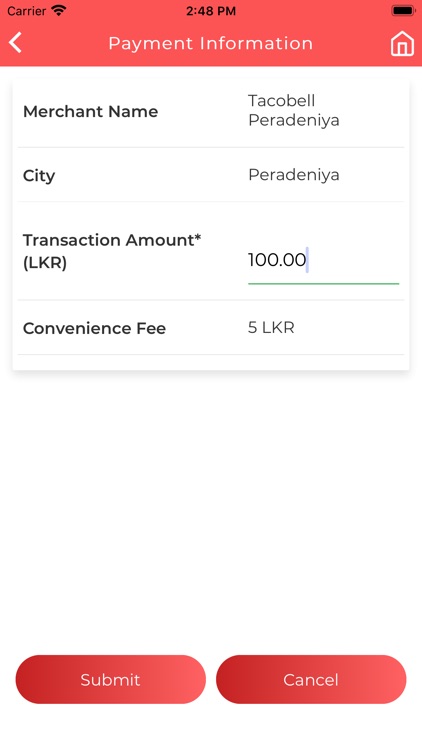Open the home screen icon
Screen dimensions: 422x750
(402, 44)
